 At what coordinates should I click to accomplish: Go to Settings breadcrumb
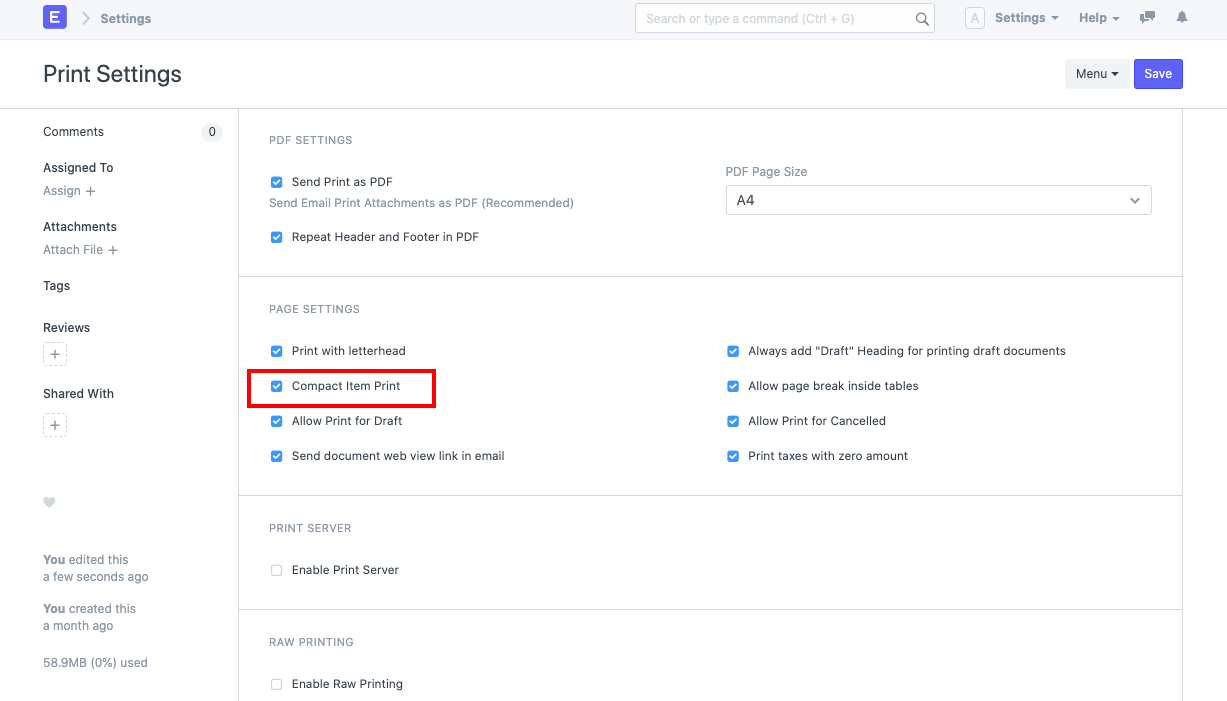(126, 18)
